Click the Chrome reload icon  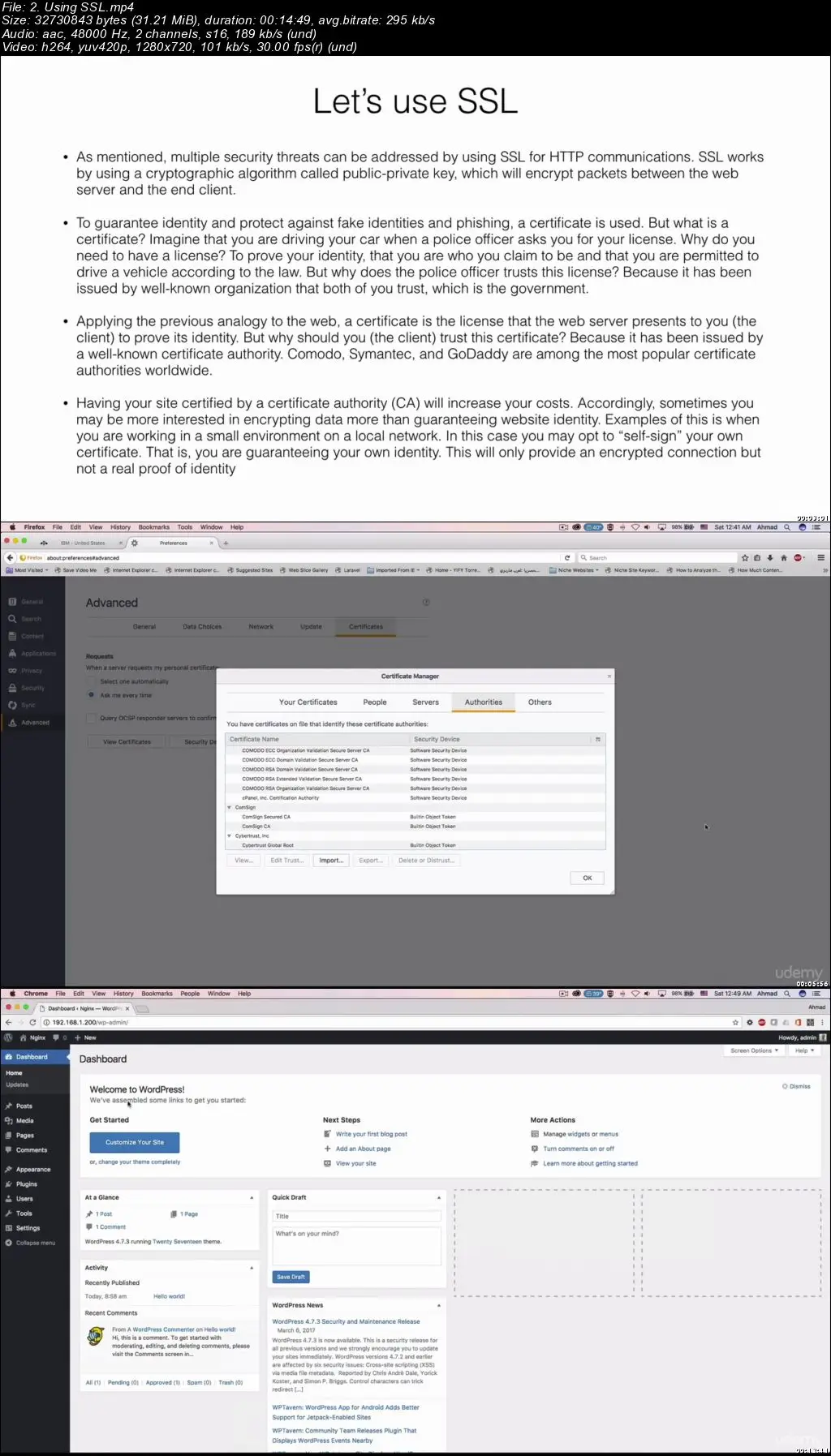pos(32,1023)
